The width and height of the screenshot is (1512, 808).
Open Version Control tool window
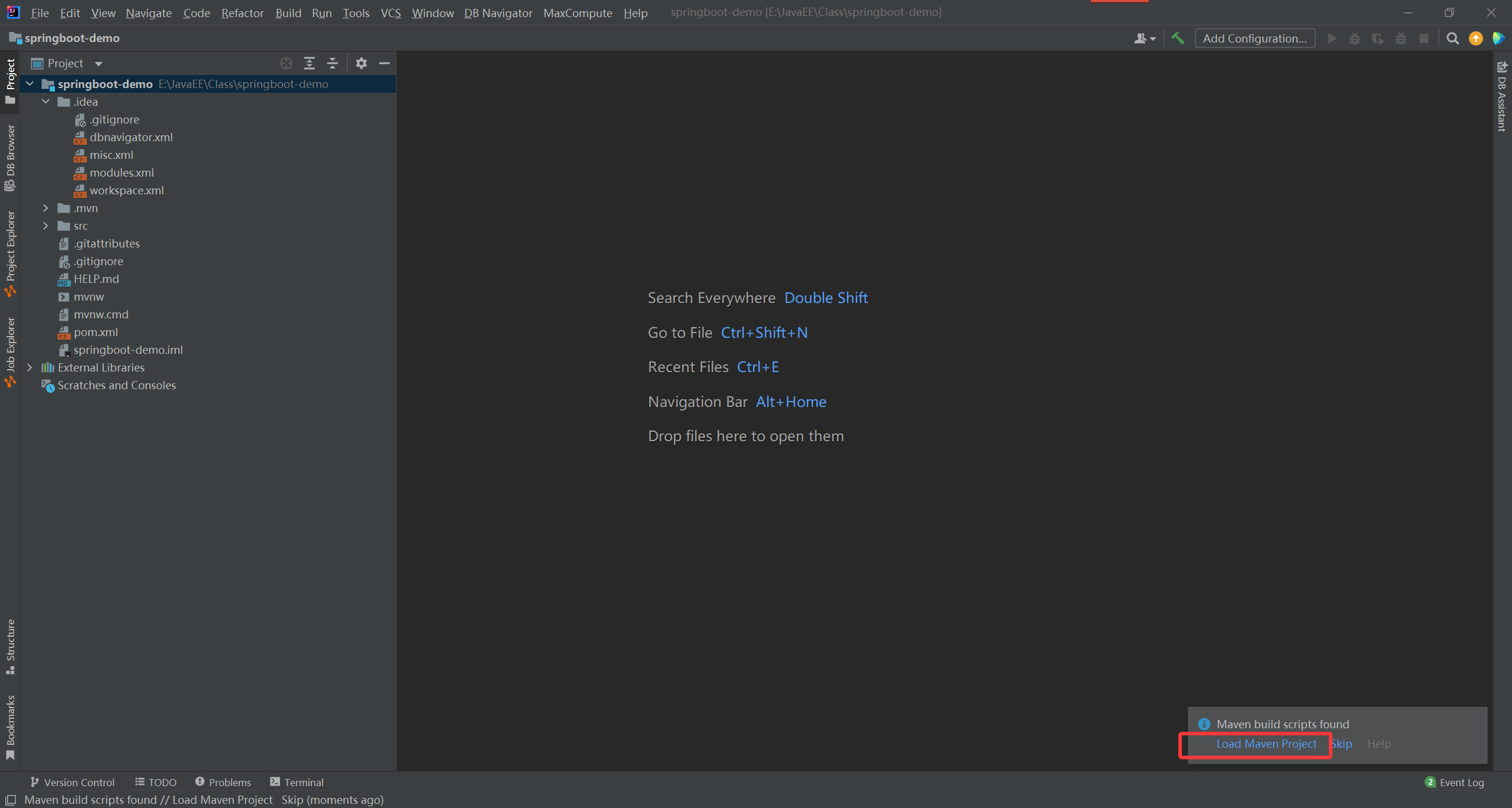pos(73,782)
